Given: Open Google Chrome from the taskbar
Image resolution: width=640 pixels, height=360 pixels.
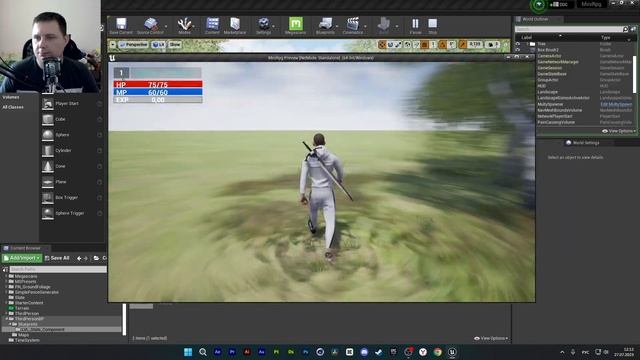Looking at the screenshot, I should click(x=438, y=352).
